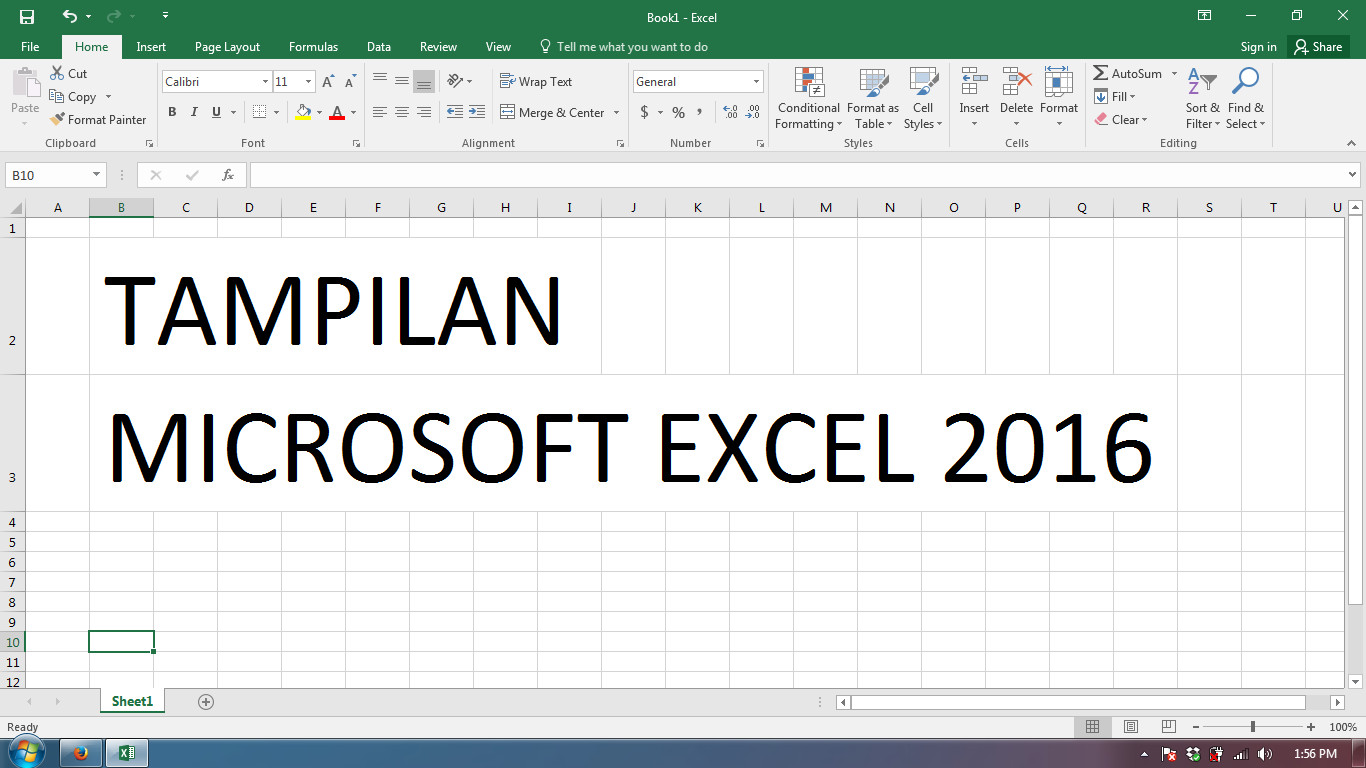Viewport: 1366px width, 768px height.
Task: Switch to Page Break Preview in status bar
Action: pos(1168,727)
